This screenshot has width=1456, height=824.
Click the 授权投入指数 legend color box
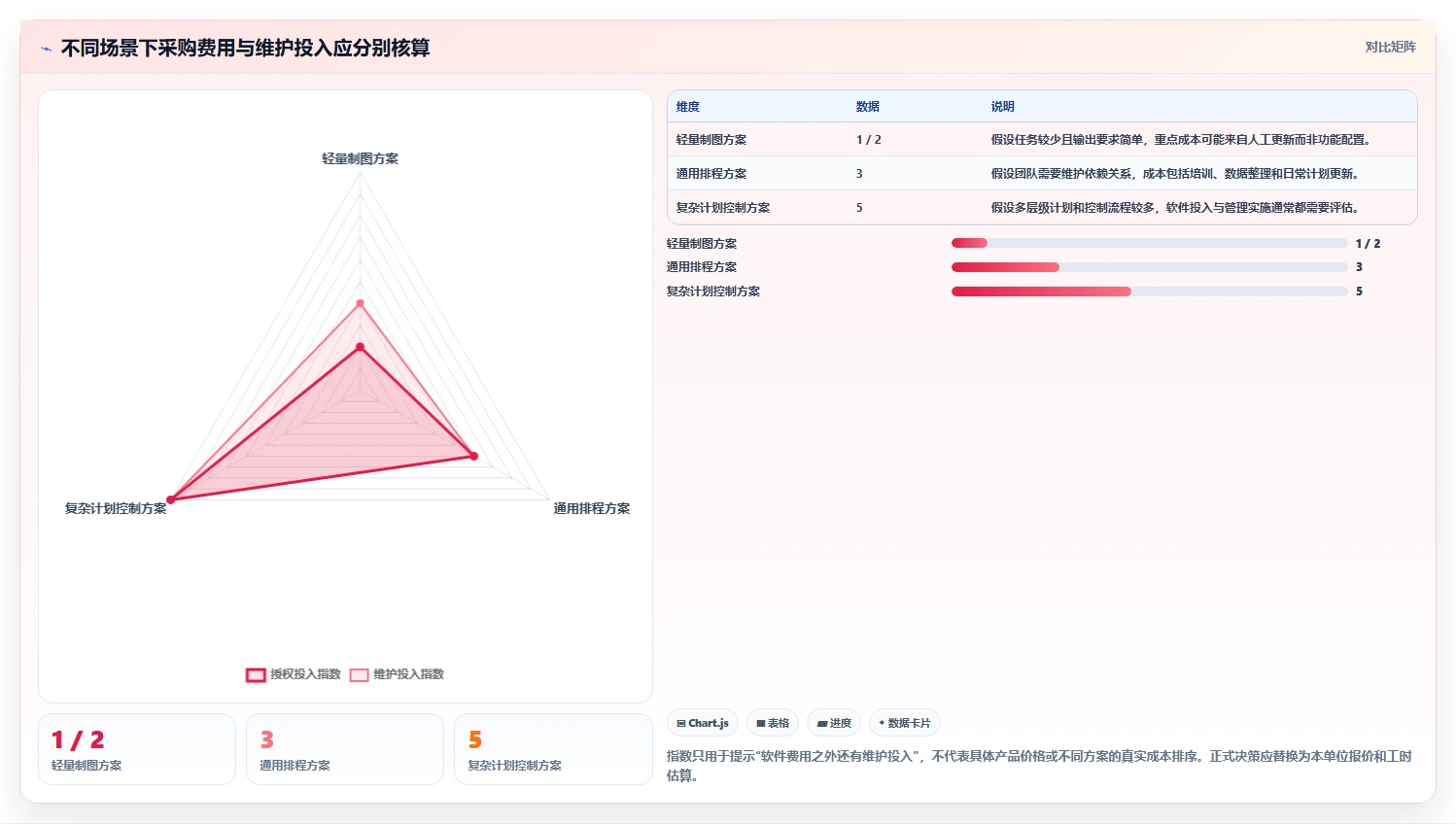(256, 675)
